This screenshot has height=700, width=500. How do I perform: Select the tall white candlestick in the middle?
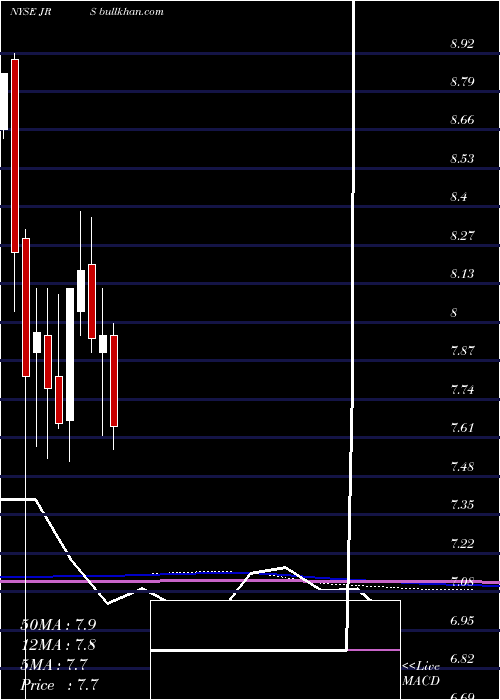pos(70,354)
